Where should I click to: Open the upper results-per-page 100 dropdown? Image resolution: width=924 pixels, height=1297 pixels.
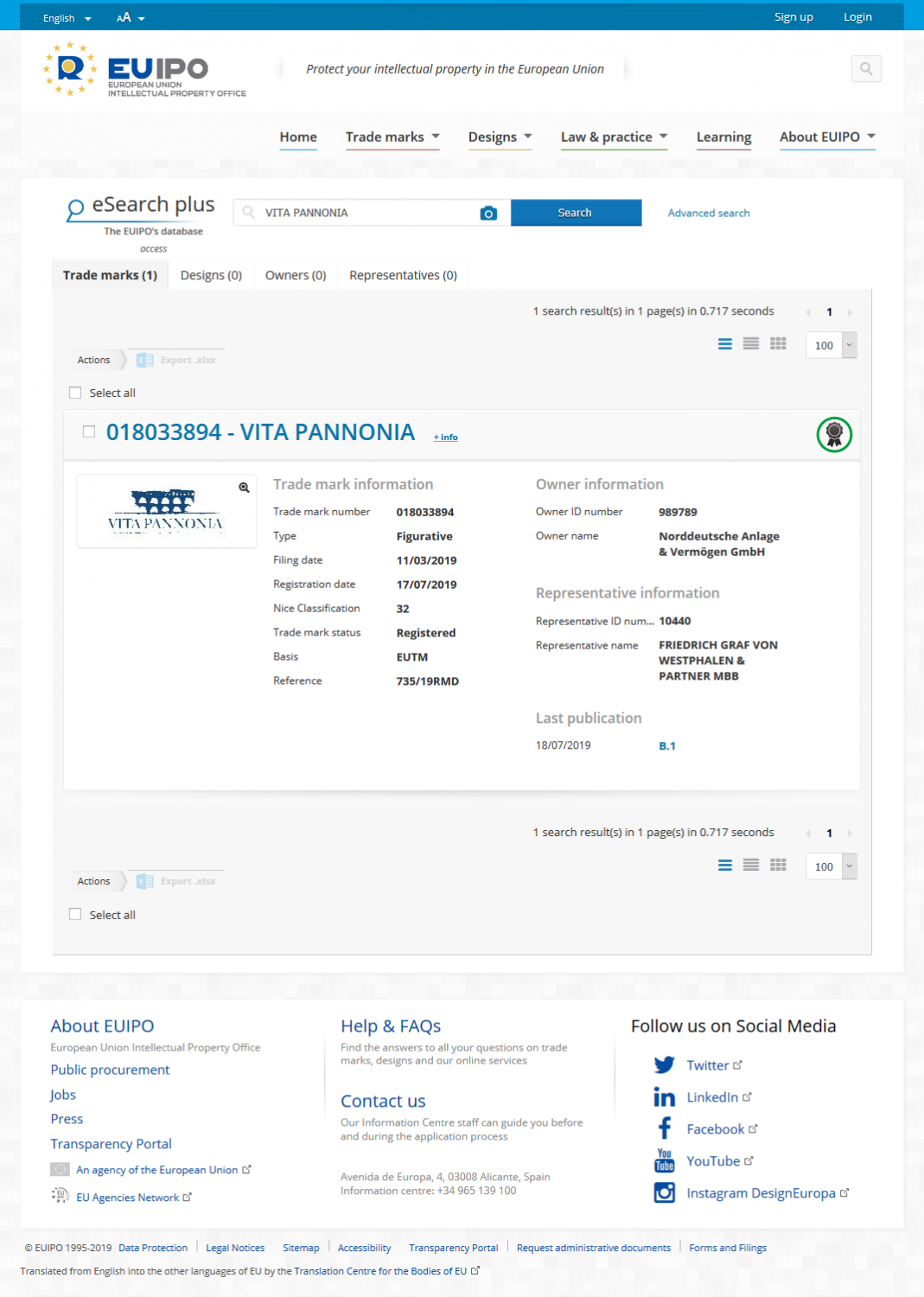[831, 345]
